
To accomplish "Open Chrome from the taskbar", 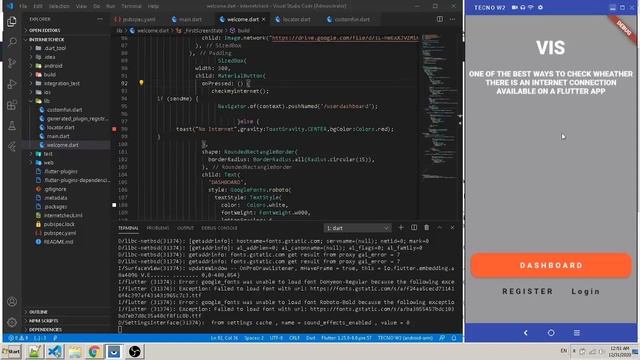I will 94,351.
